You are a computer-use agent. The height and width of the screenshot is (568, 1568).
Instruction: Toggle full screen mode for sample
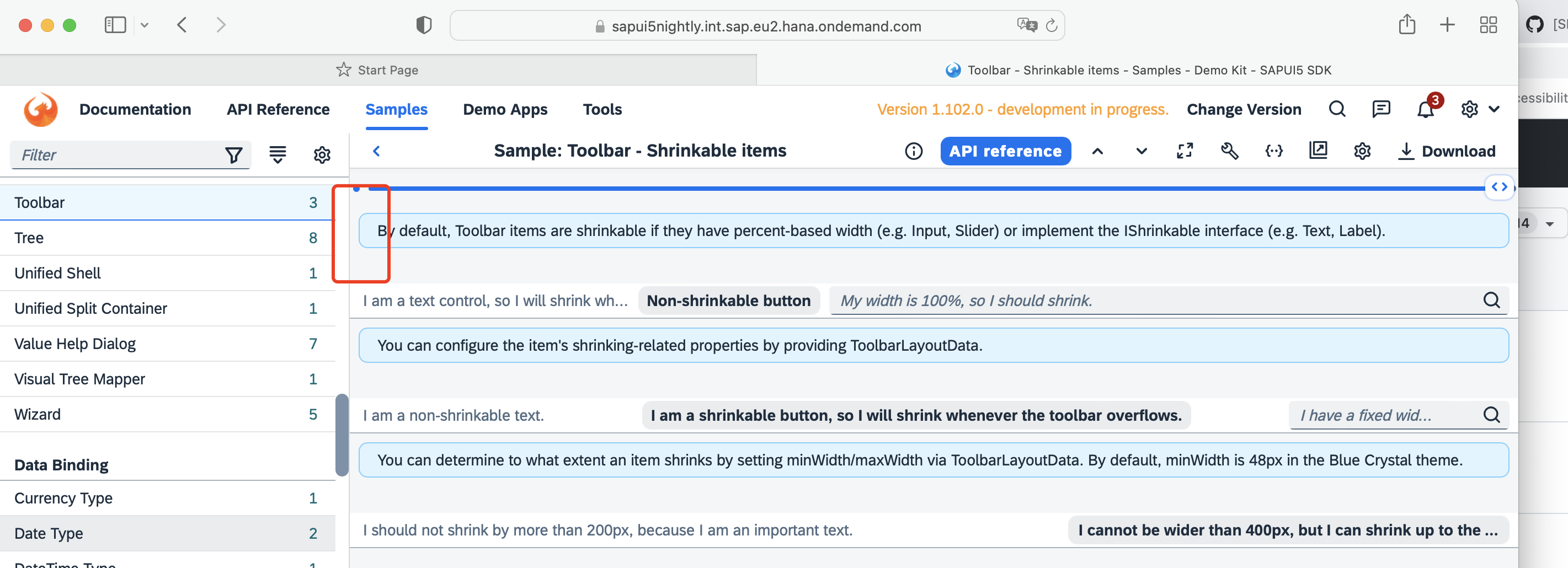(x=1185, y=152)
